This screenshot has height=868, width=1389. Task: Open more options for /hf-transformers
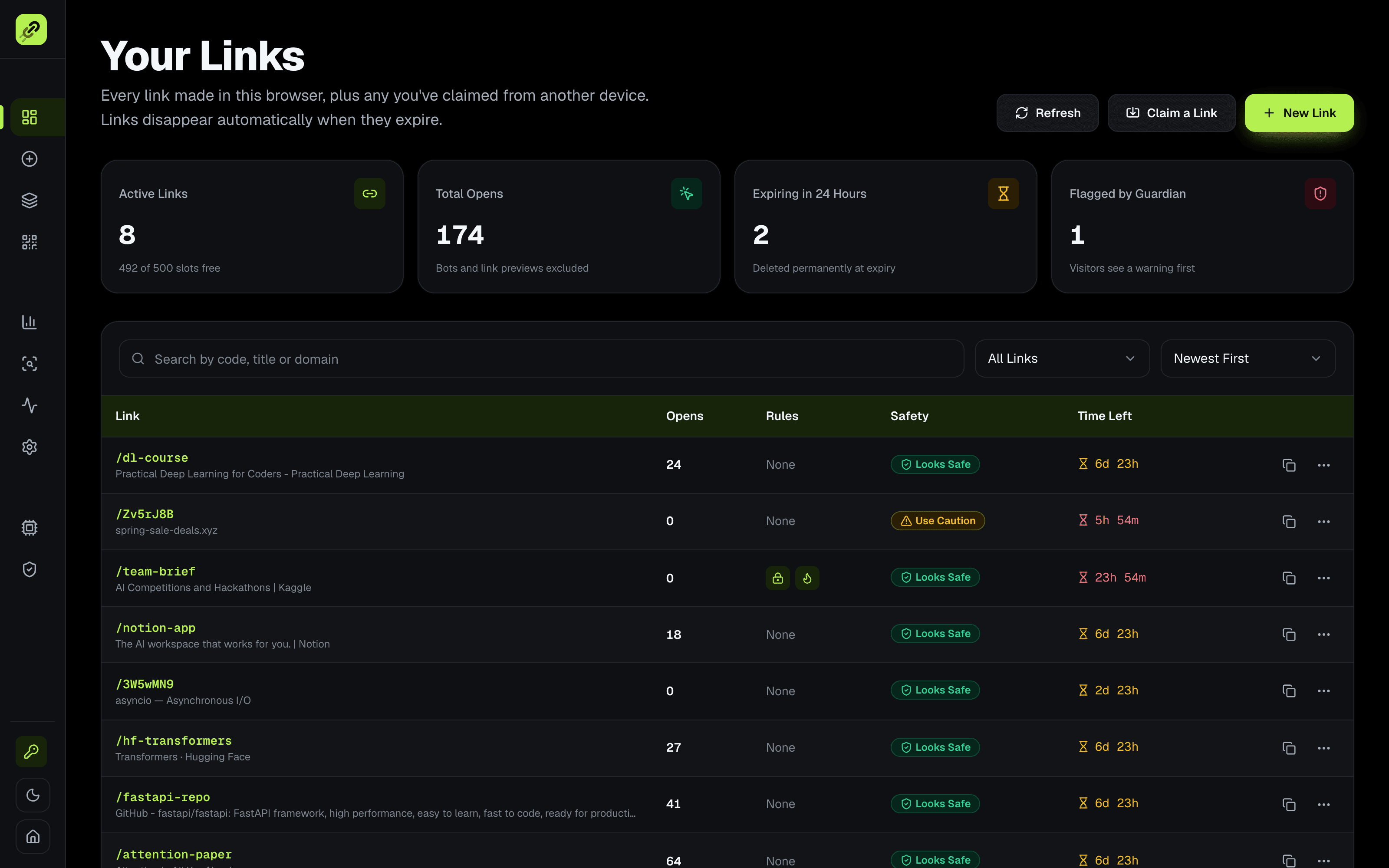[x=1323, y=748]
